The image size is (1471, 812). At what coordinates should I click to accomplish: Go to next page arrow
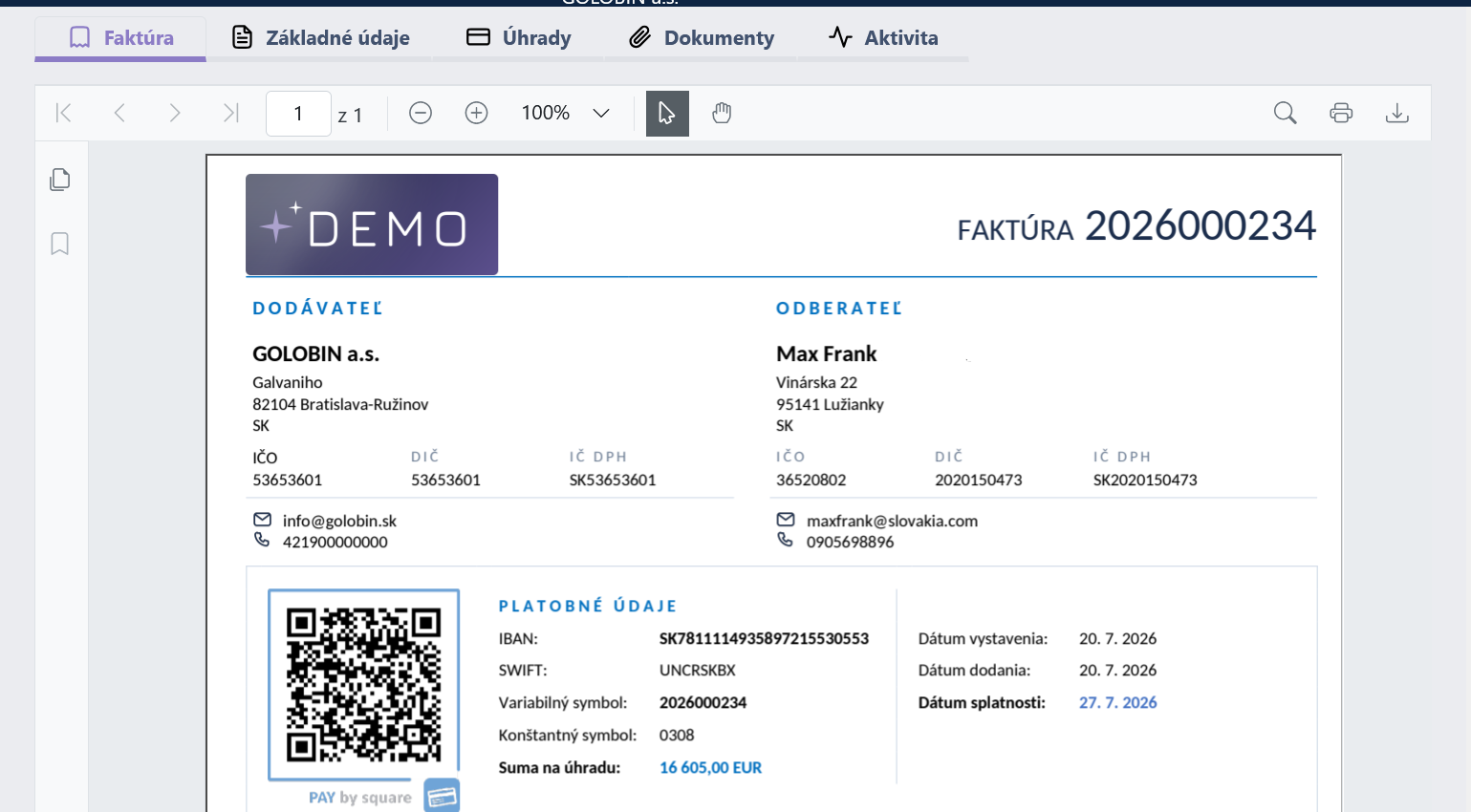(x=174, y=113)
